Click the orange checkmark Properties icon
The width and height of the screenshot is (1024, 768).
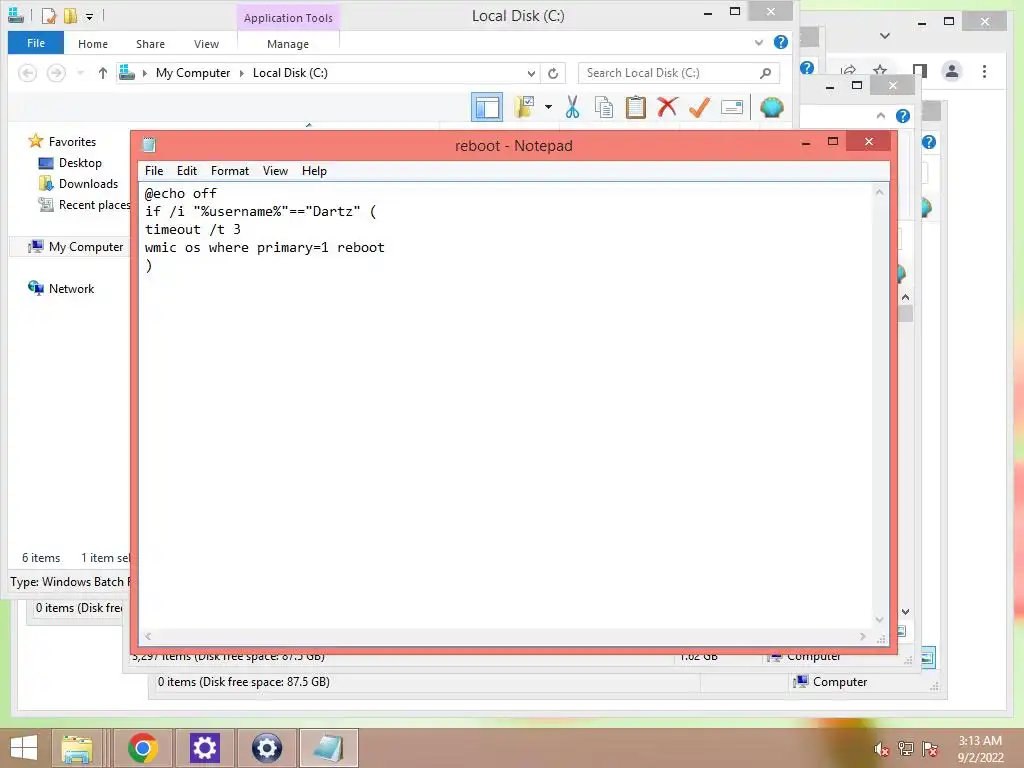(x=699, y=107)
